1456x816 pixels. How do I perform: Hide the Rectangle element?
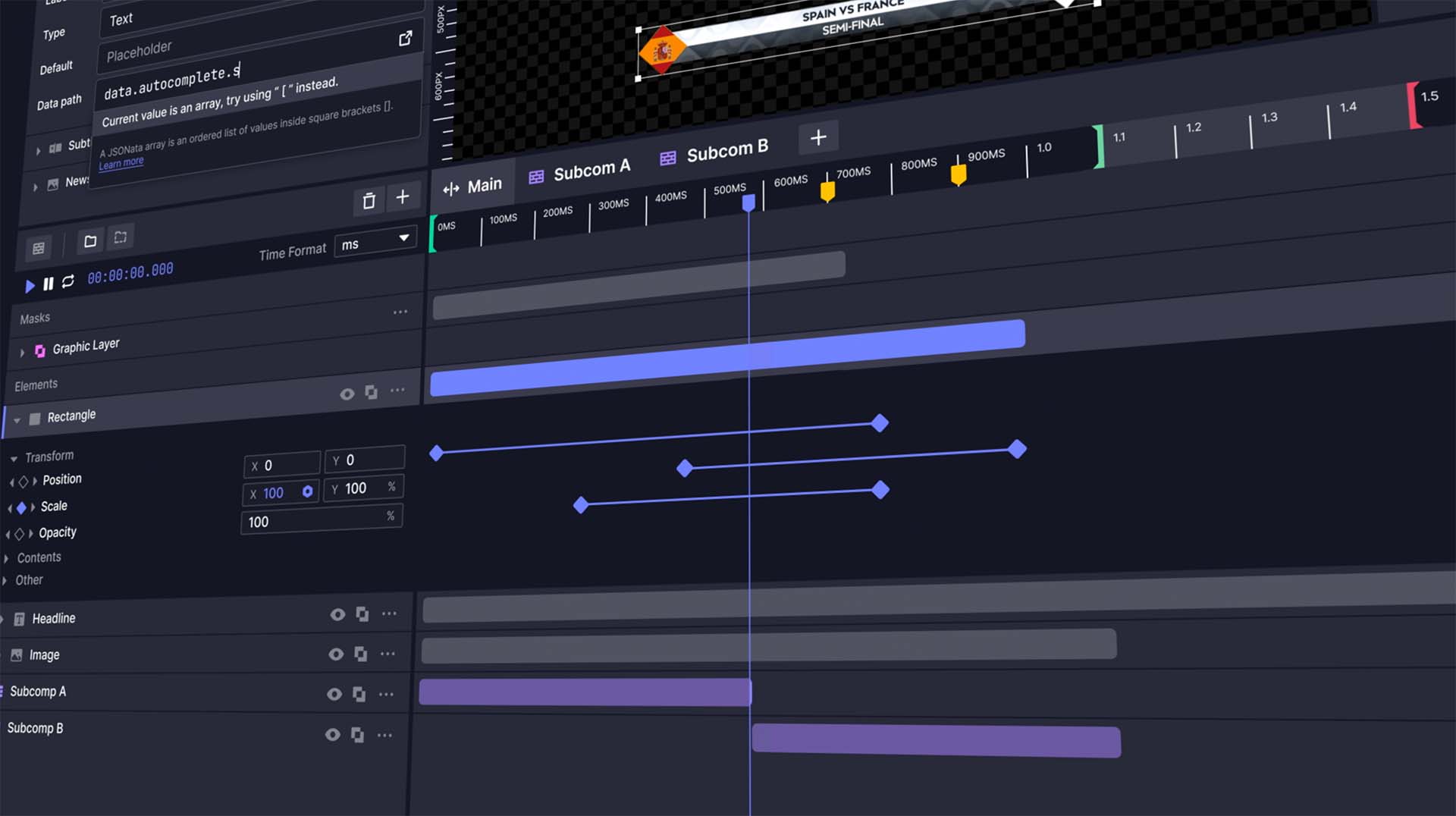coord(347,394)
